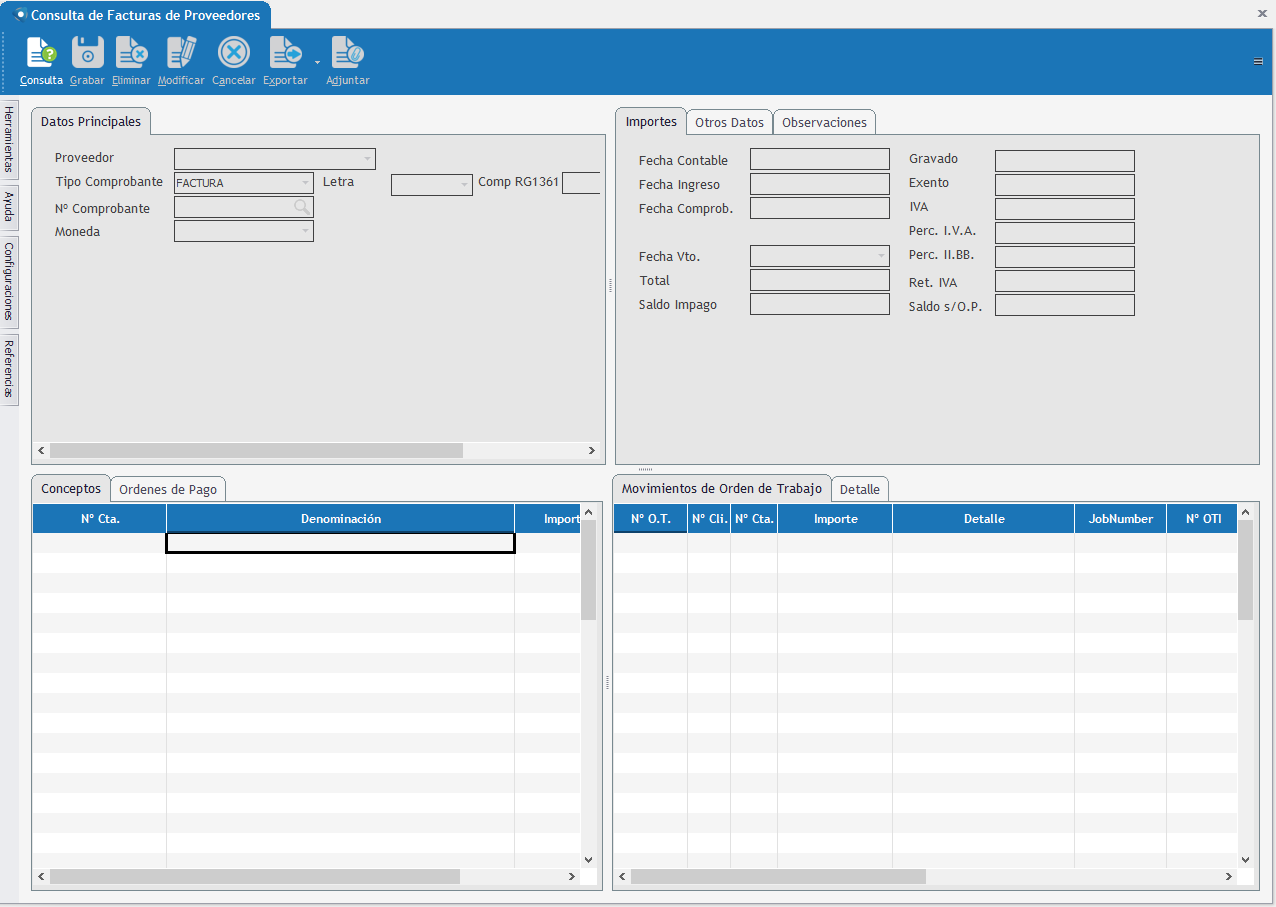
Task: Open the Proveedor dropdown
Action: (367, 159)
